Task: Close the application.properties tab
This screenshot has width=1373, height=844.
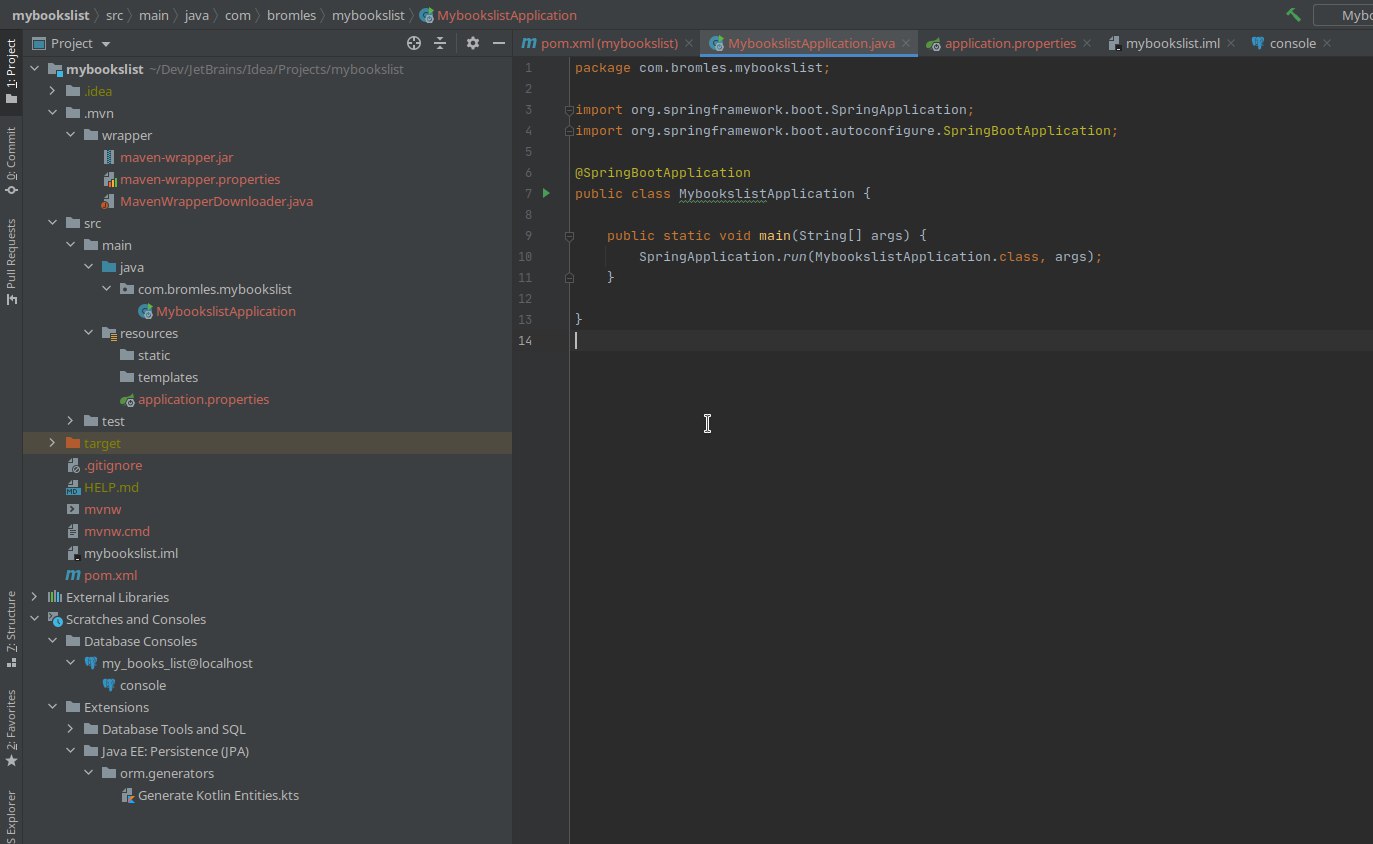Action: click(1088, 43)
